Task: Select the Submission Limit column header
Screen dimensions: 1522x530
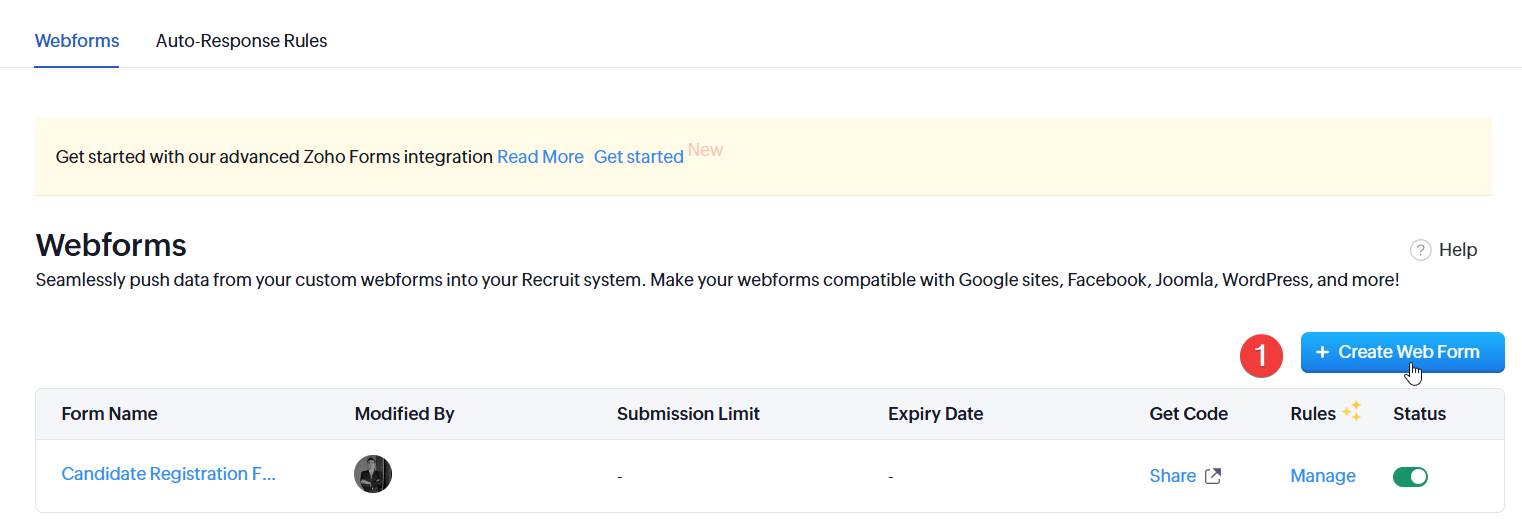Action: [x=688, y=414]
